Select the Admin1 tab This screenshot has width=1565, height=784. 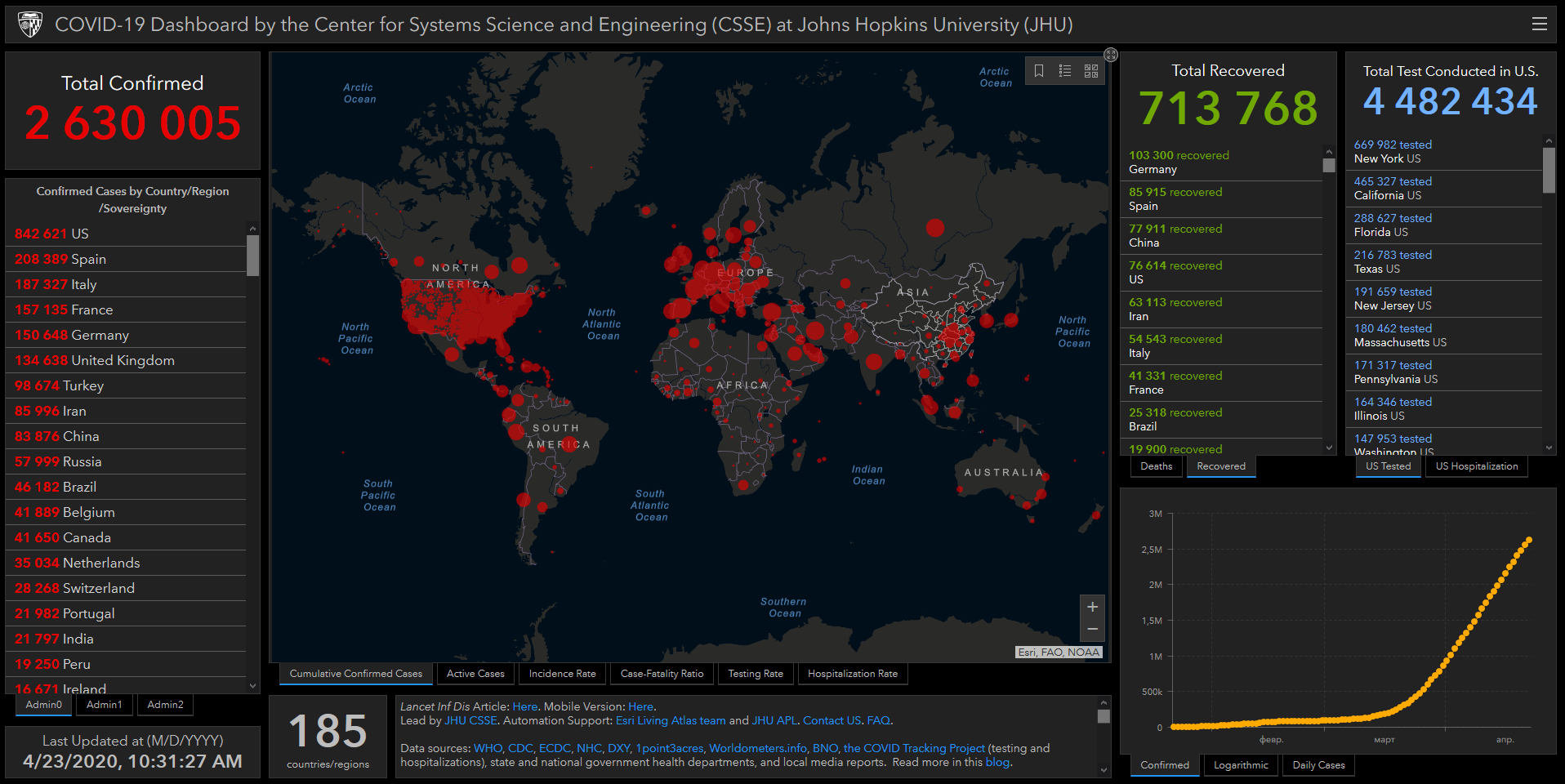point(105,705)
